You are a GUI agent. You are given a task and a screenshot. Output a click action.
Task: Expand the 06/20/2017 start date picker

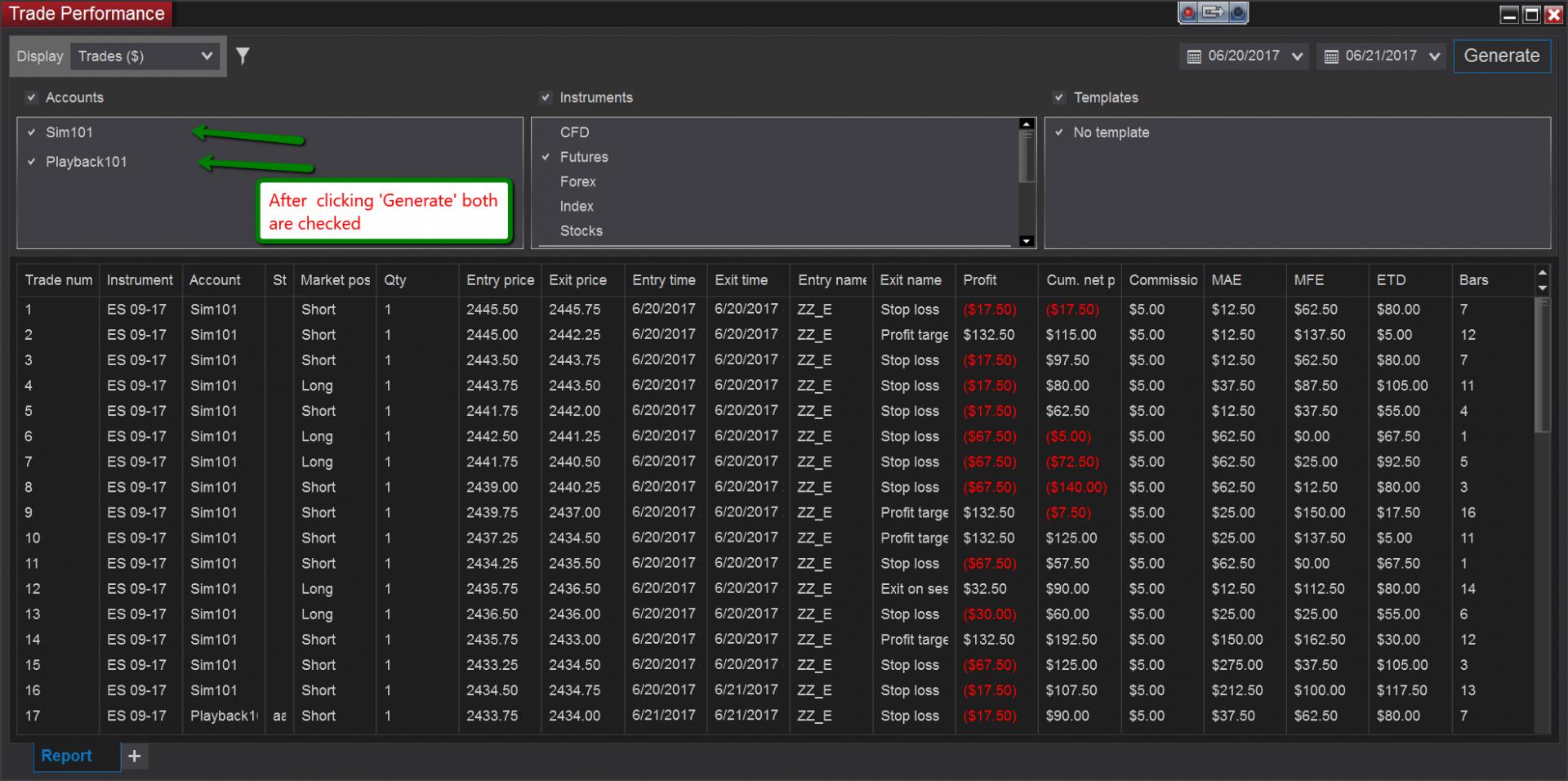[1297, 56]
